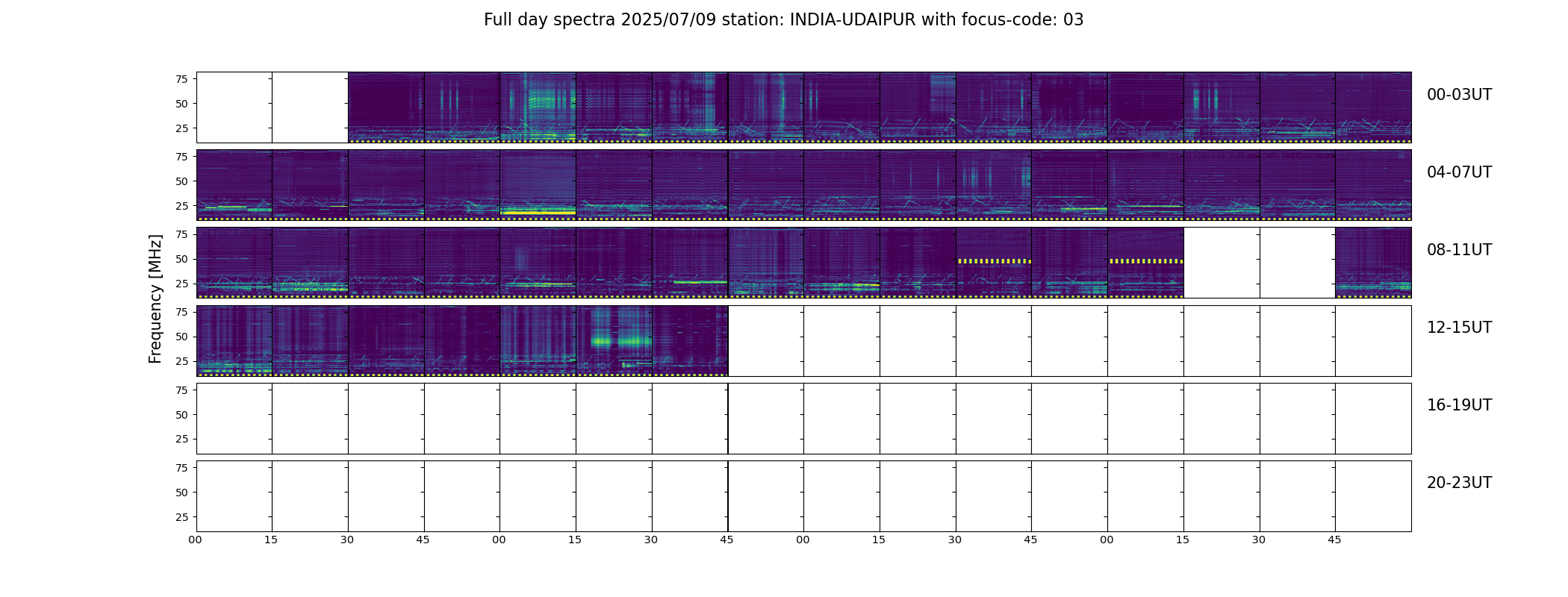Click the '08-11UT' row label
This screenshot has width=1568, height=597.
pos(1459,250)
